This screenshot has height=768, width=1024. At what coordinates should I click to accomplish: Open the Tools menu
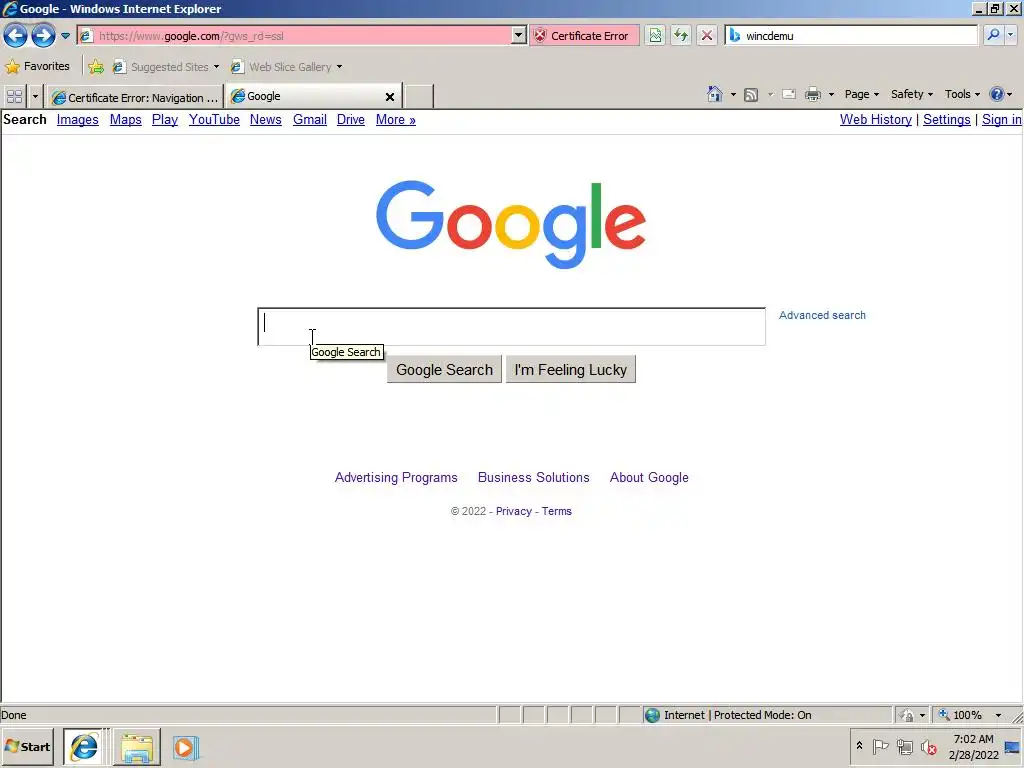(962, 94)
